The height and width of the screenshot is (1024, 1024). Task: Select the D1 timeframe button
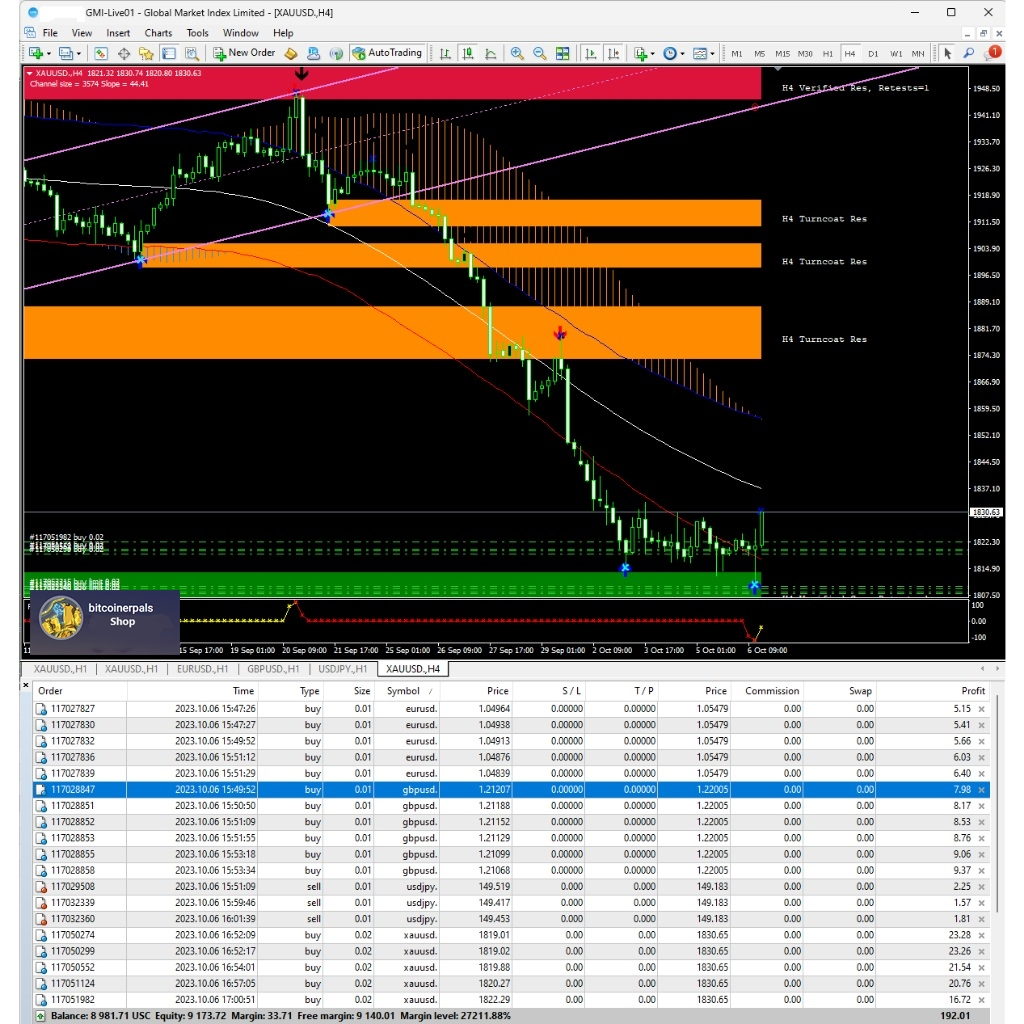(873, 53)
